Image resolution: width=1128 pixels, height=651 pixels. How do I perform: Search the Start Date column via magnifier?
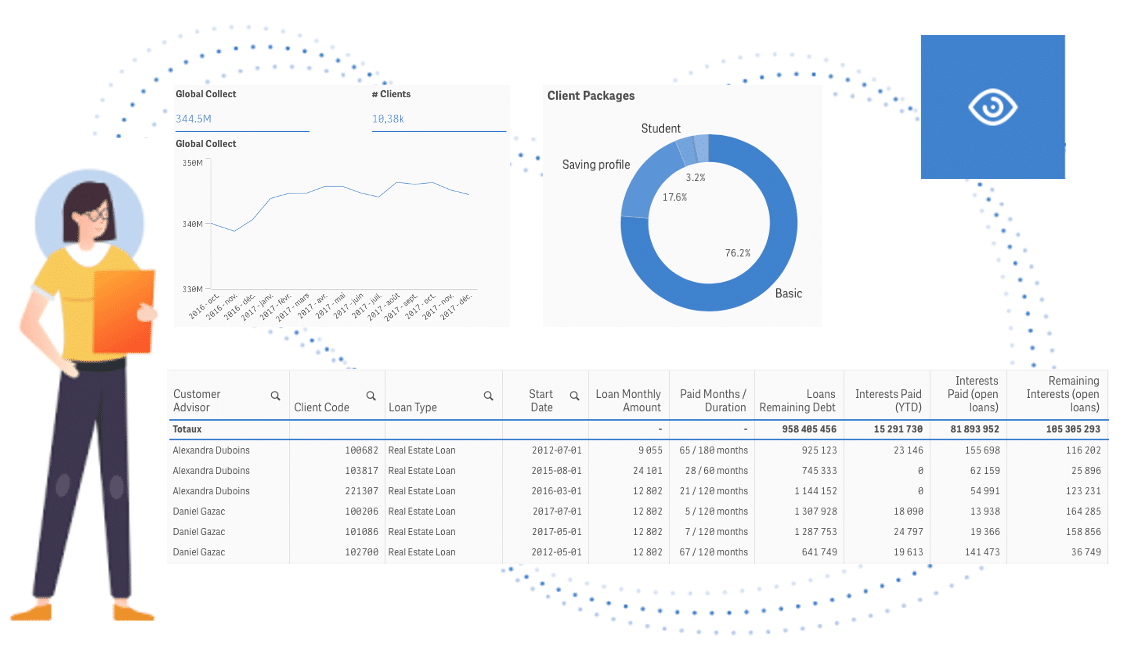574,396
